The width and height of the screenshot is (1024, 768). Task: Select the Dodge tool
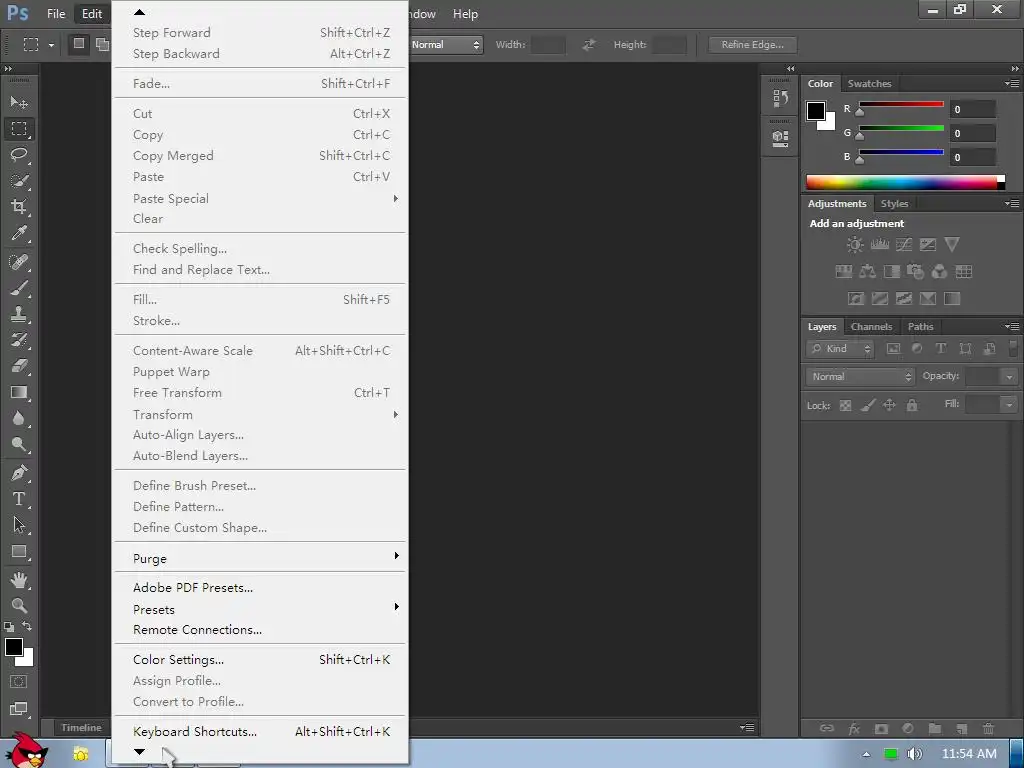point(19,445)
